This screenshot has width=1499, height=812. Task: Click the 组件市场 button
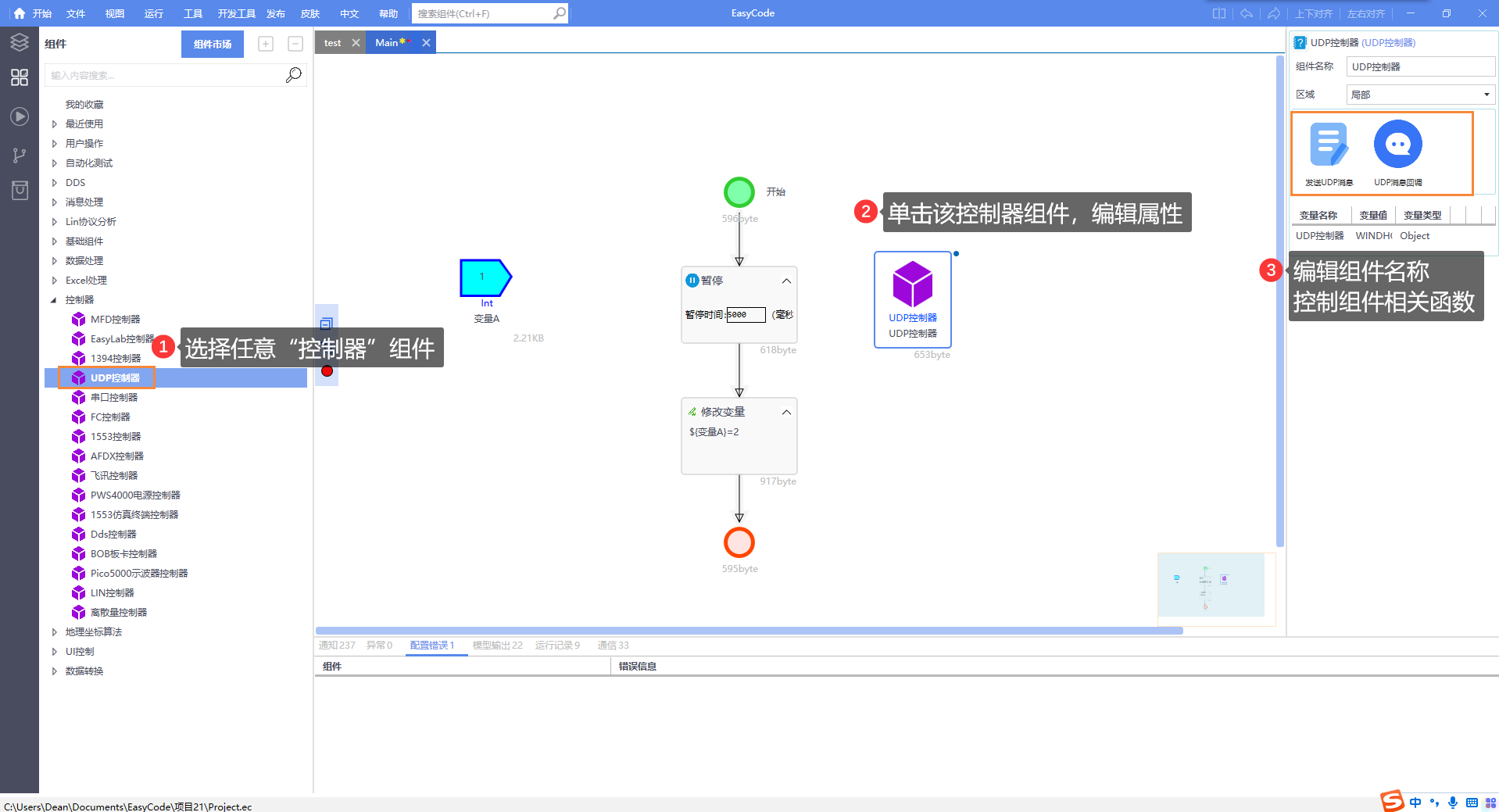point(213,44)
